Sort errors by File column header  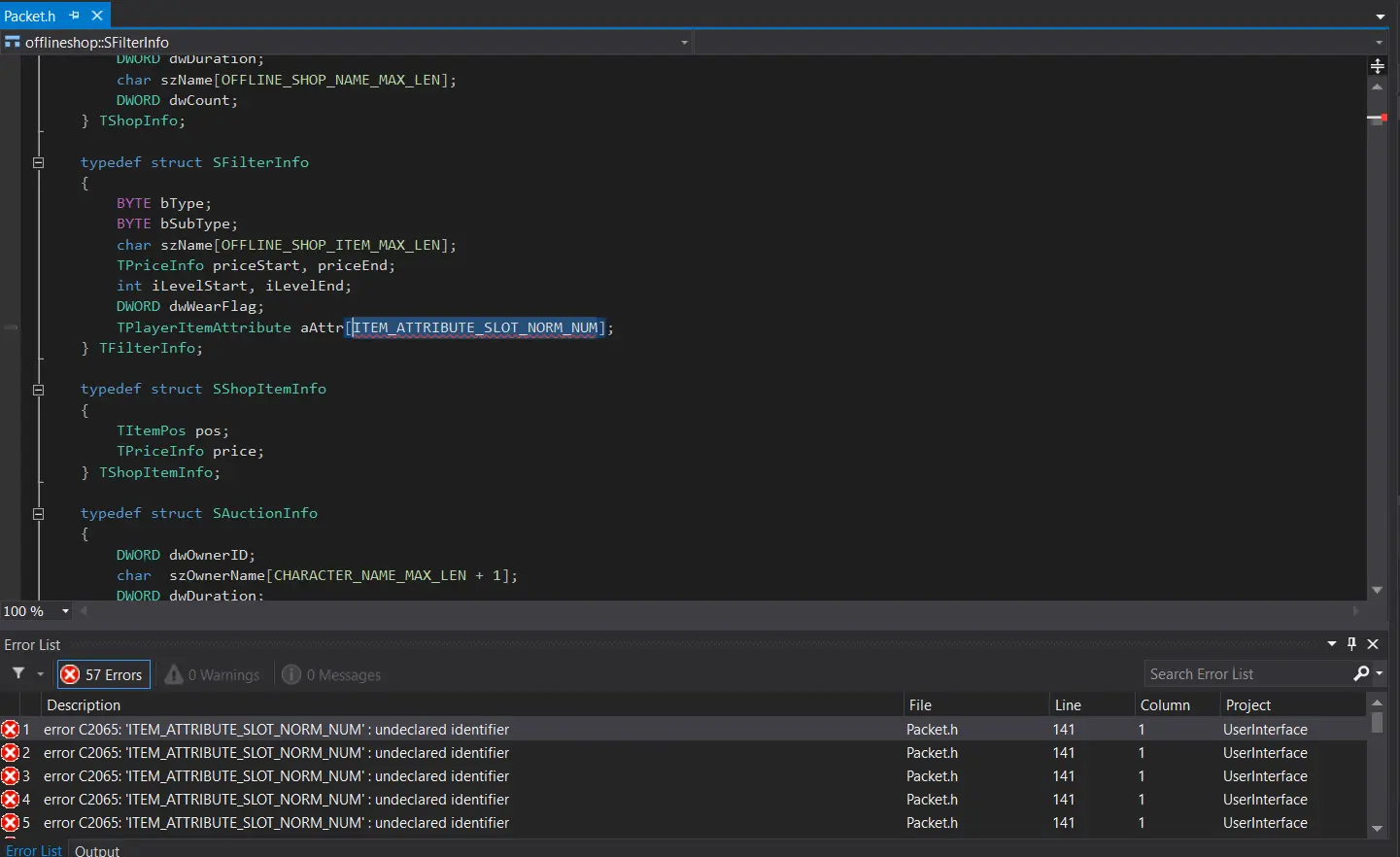(x=975, y=705)
